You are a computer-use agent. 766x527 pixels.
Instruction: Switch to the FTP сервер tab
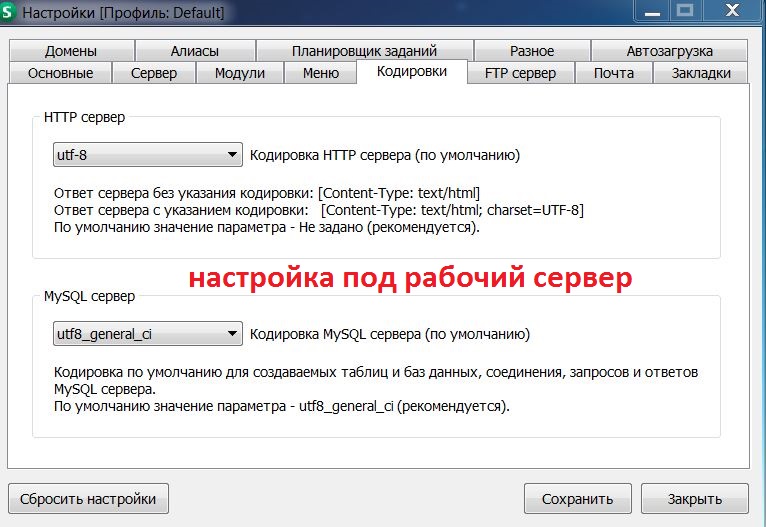[x=520, y=73]
